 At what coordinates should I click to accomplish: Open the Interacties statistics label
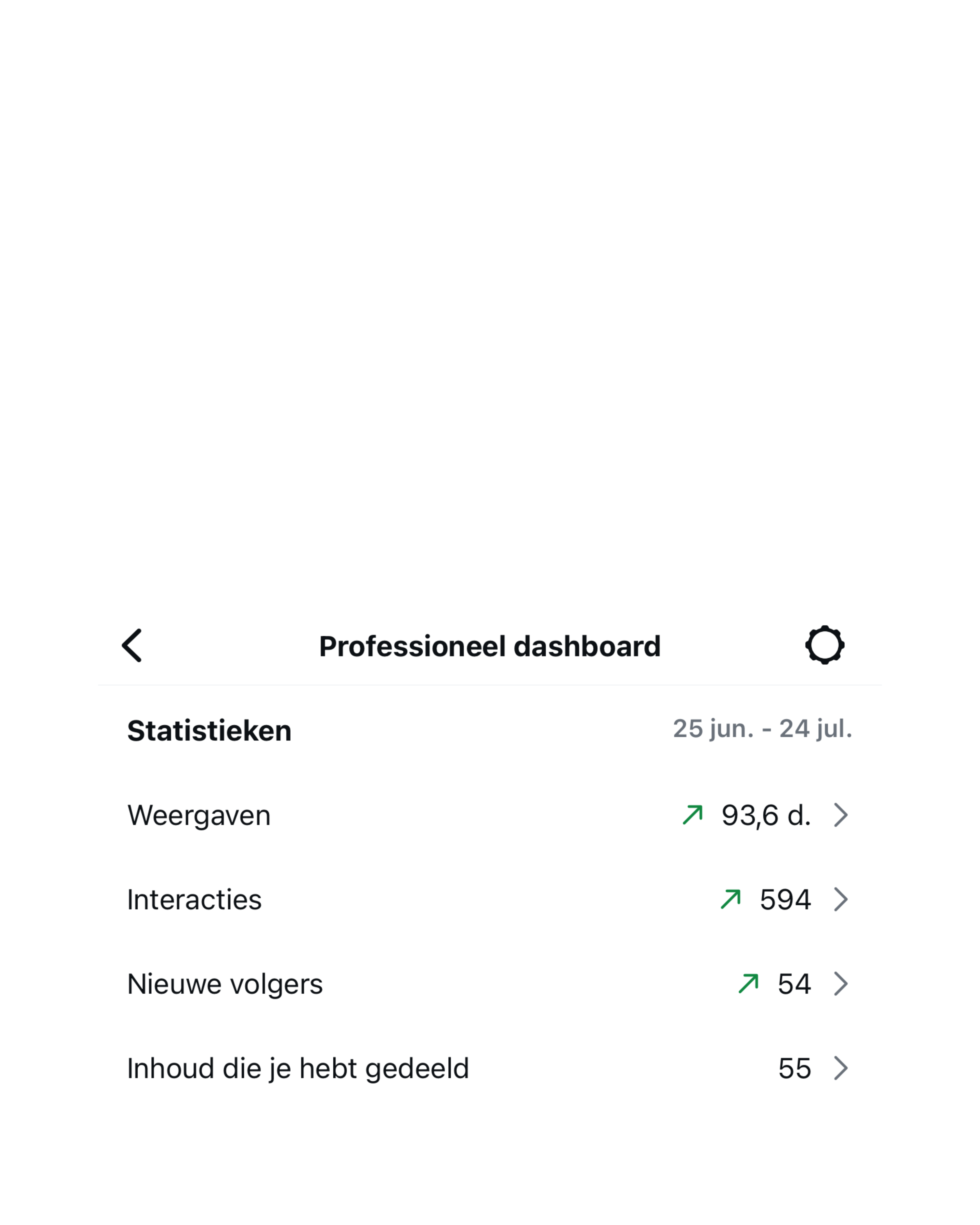click(194, 900)
